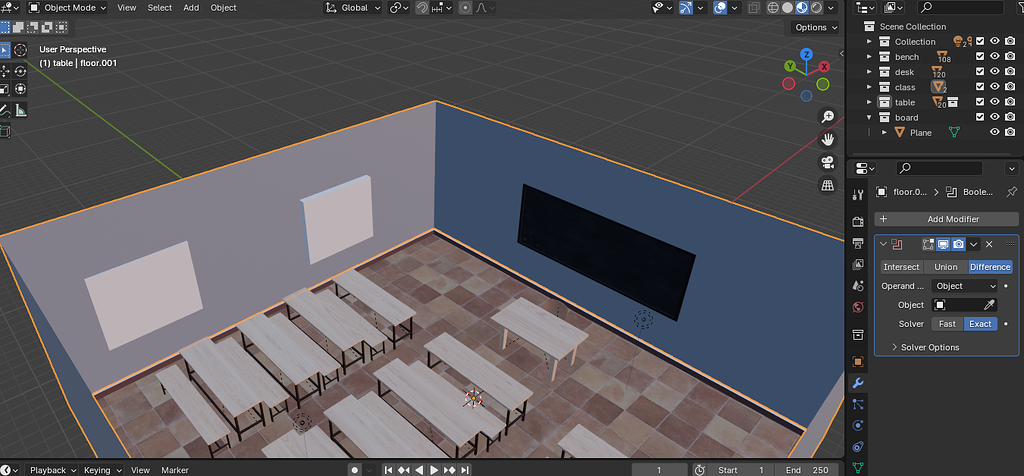Open the Keying dropdown in timeline
Screen dimensions: 1024x476
103,470
